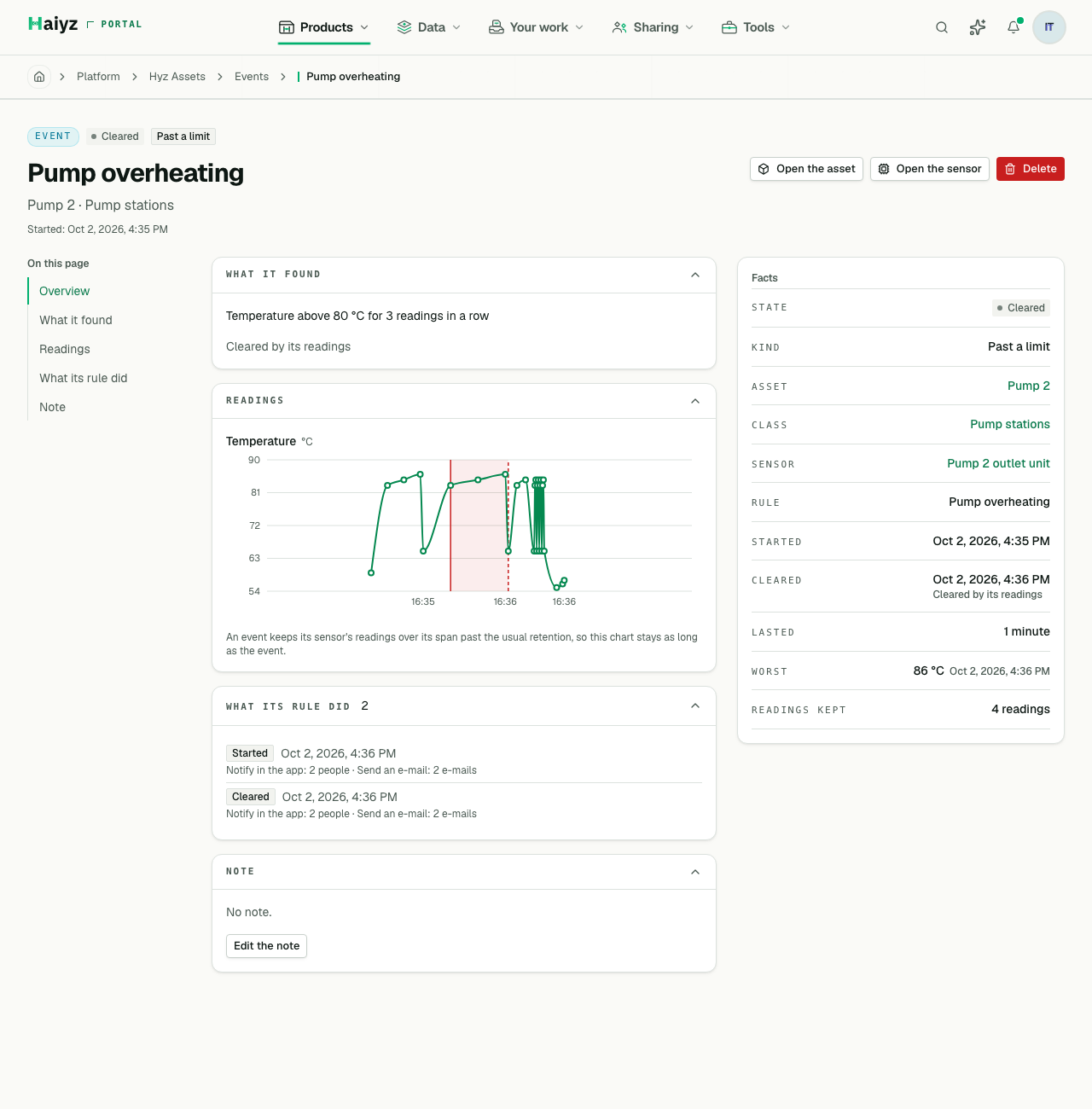Collapse the What Its Rule Did section
1092x1109 pixels.
(695, 706)
